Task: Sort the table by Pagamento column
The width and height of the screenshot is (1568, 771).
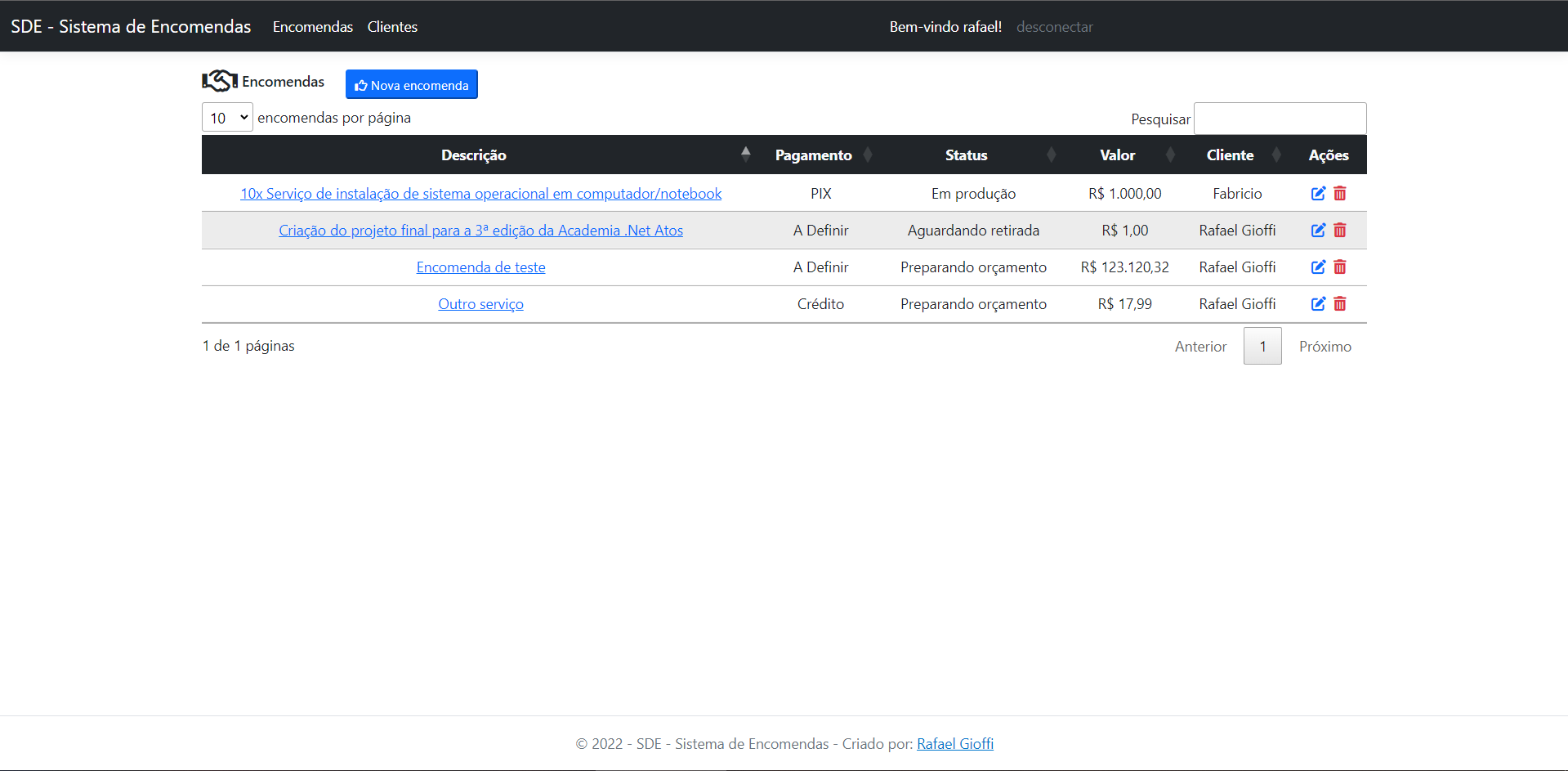Action: (868, 155)
